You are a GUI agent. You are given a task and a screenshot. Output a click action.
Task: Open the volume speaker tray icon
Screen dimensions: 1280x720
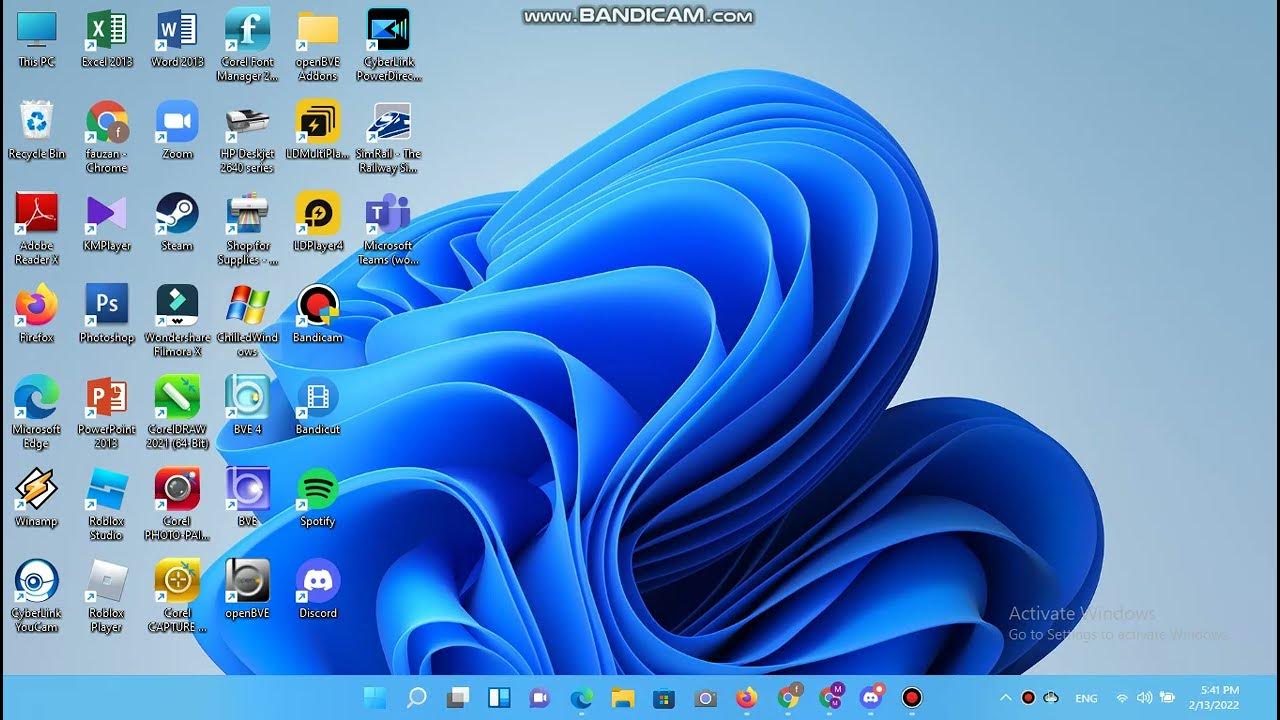[x=1144, y=698]
